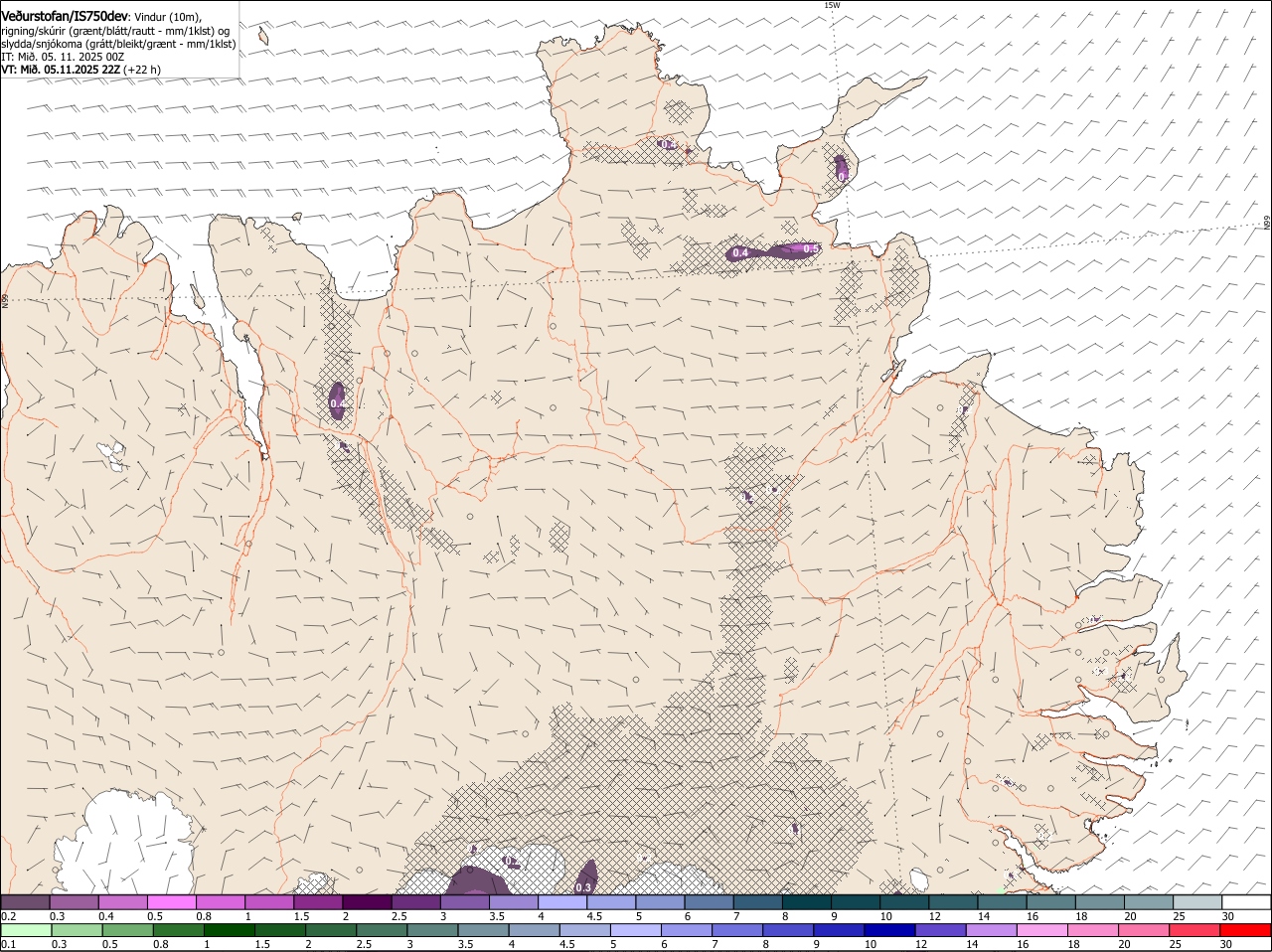Click the 'VT: Mið. 05.11.2025 22Z (+22 h)' line

tap(80, 70)
